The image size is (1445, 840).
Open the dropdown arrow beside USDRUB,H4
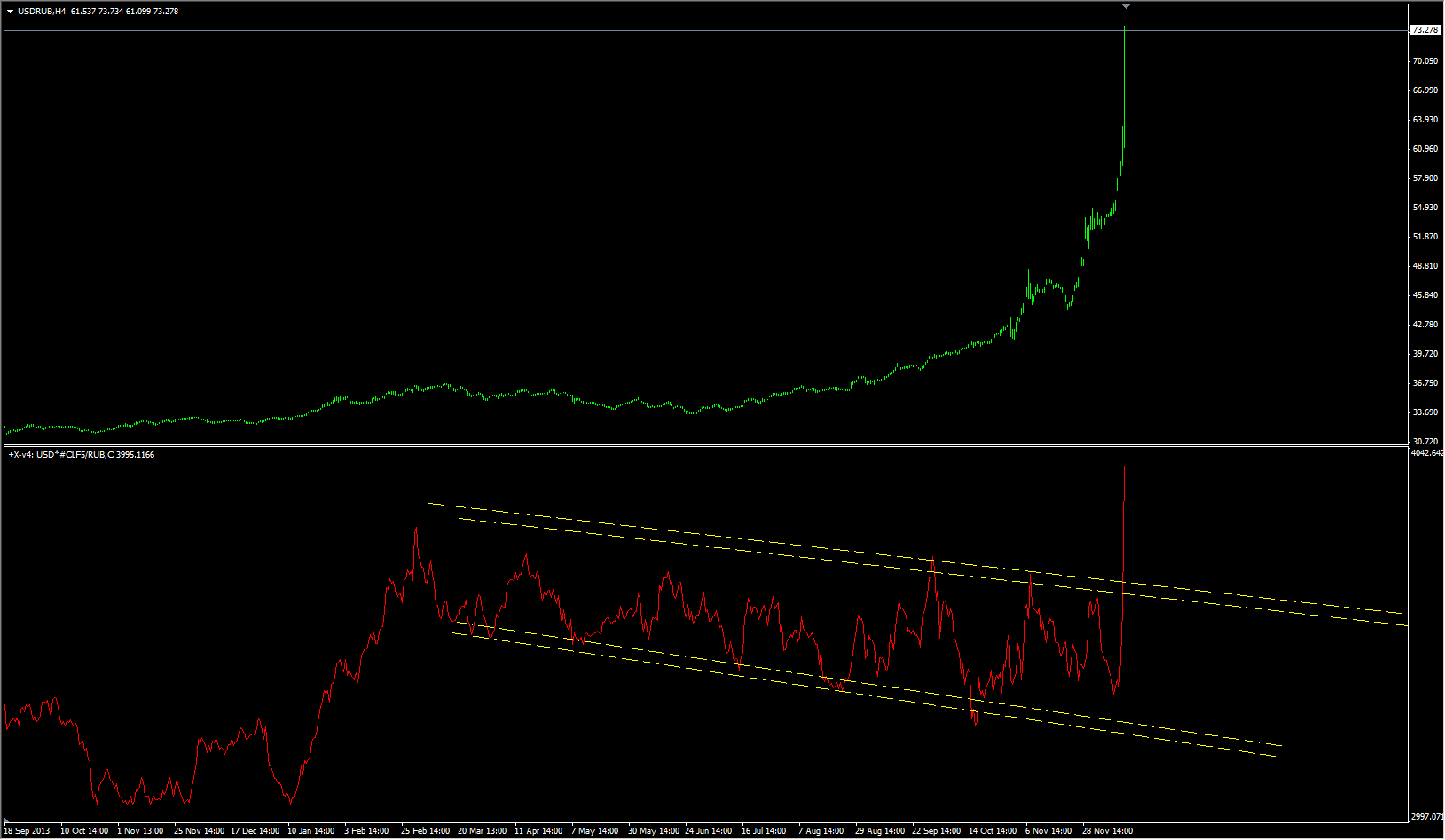tap(10, 12)
